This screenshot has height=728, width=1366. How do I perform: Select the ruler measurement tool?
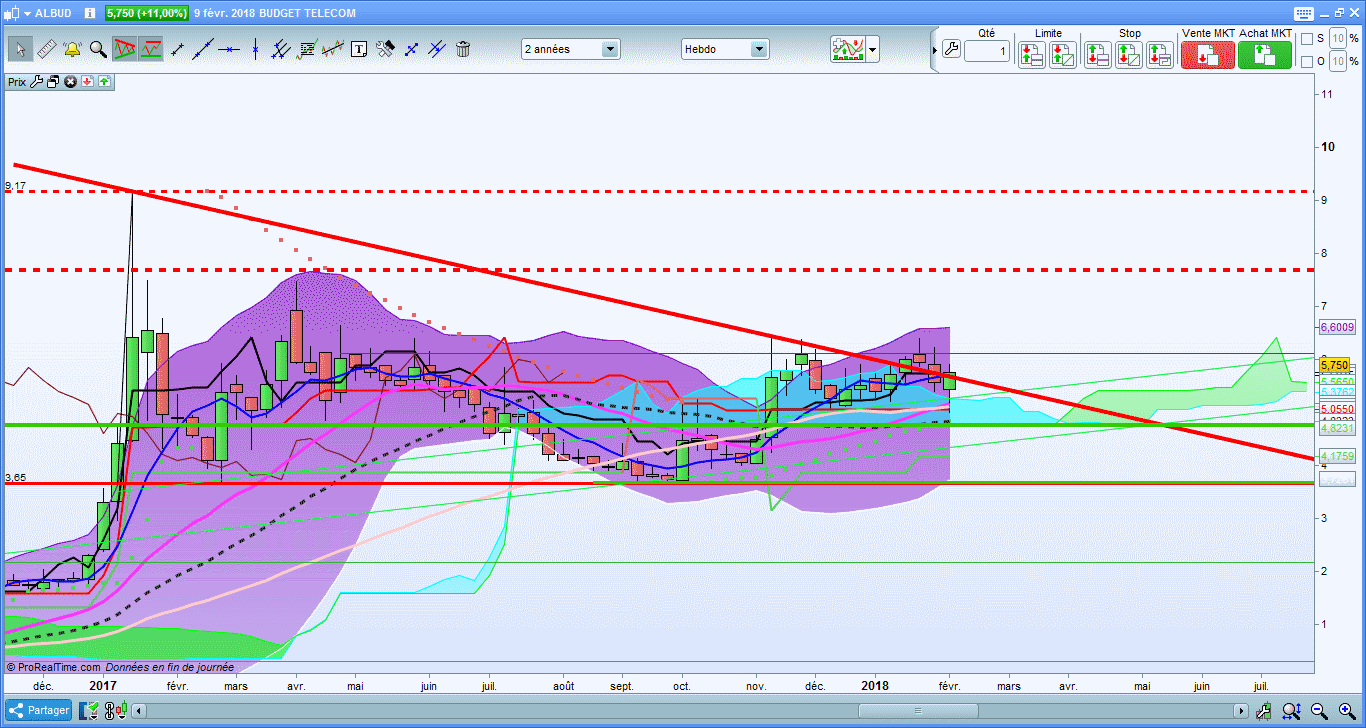(46, 48)
